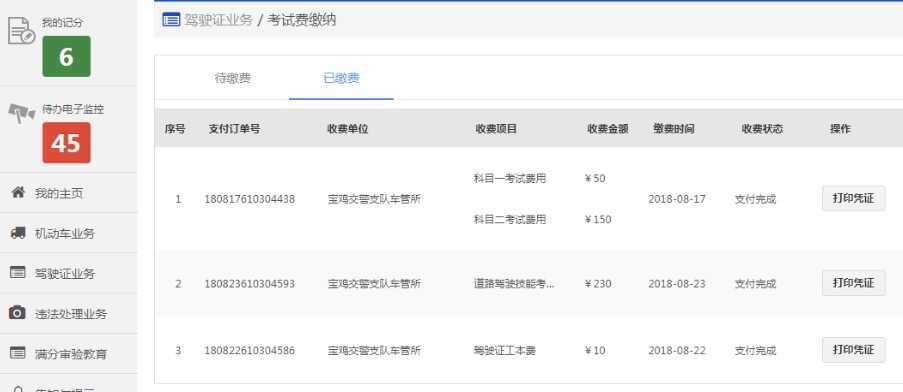Click the camera icon for 违法处理业务
This screenshot has height=392, width=903.
click(17, 313)
